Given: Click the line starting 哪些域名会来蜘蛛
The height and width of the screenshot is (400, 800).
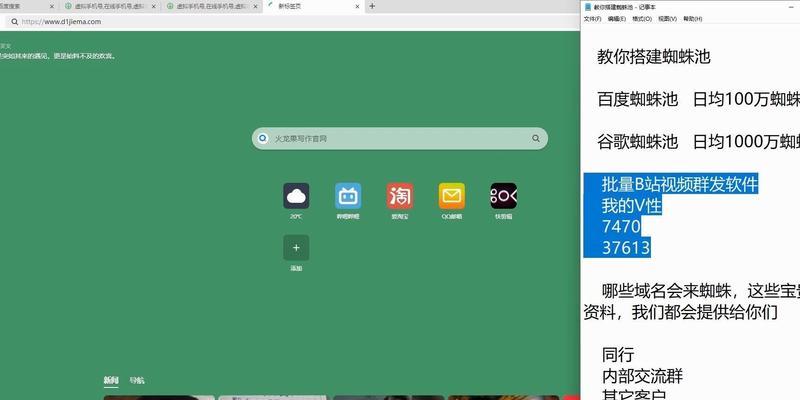Looking at the screenshot, I should pos(701,291).
